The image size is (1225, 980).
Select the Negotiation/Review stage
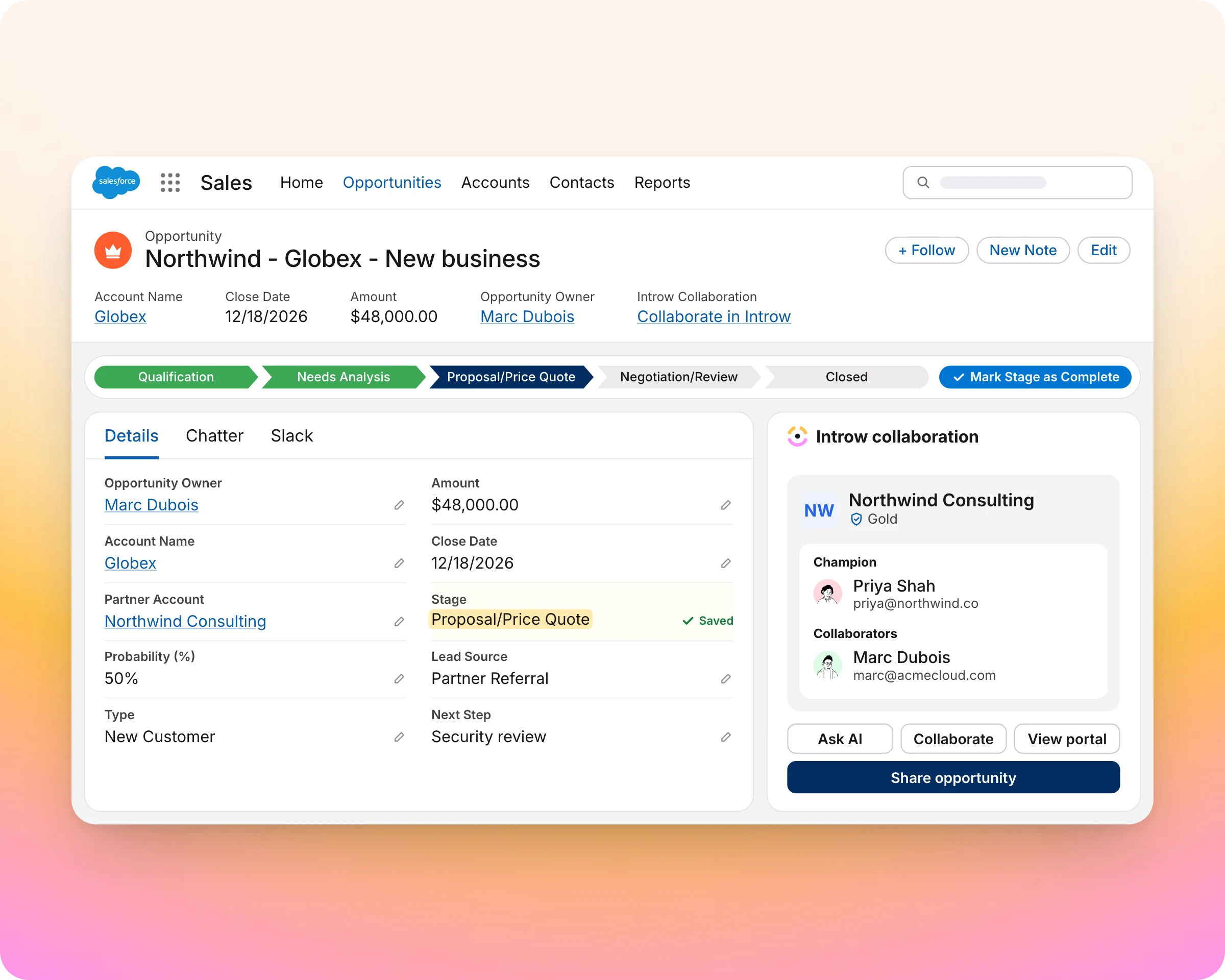[x=678, y=377]
